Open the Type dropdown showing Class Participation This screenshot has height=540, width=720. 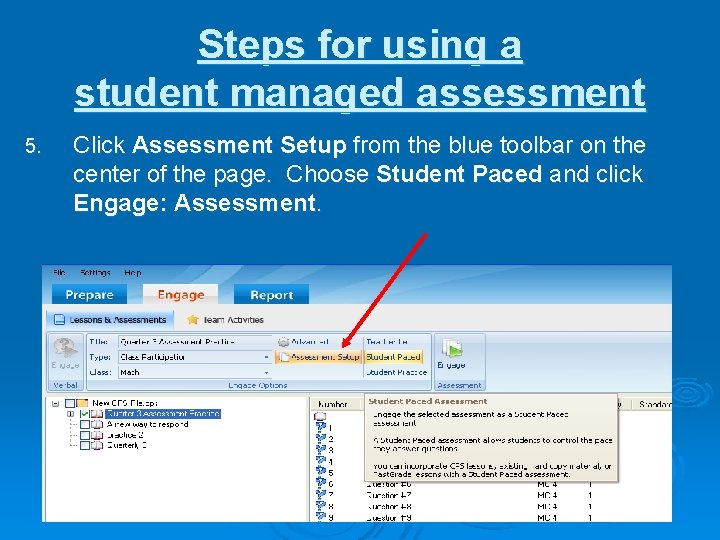point(266,357)
